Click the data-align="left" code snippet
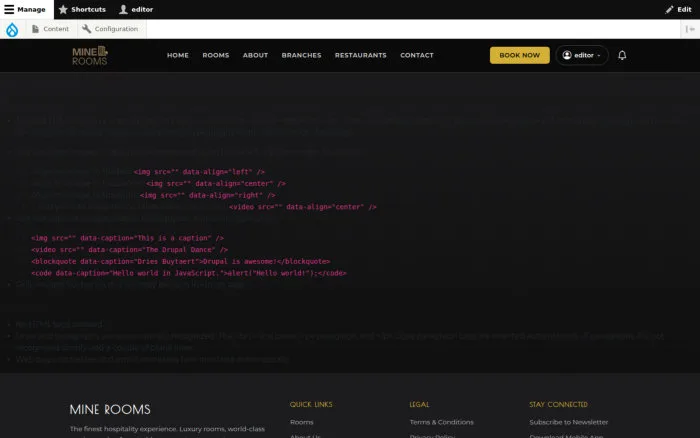 199,172
